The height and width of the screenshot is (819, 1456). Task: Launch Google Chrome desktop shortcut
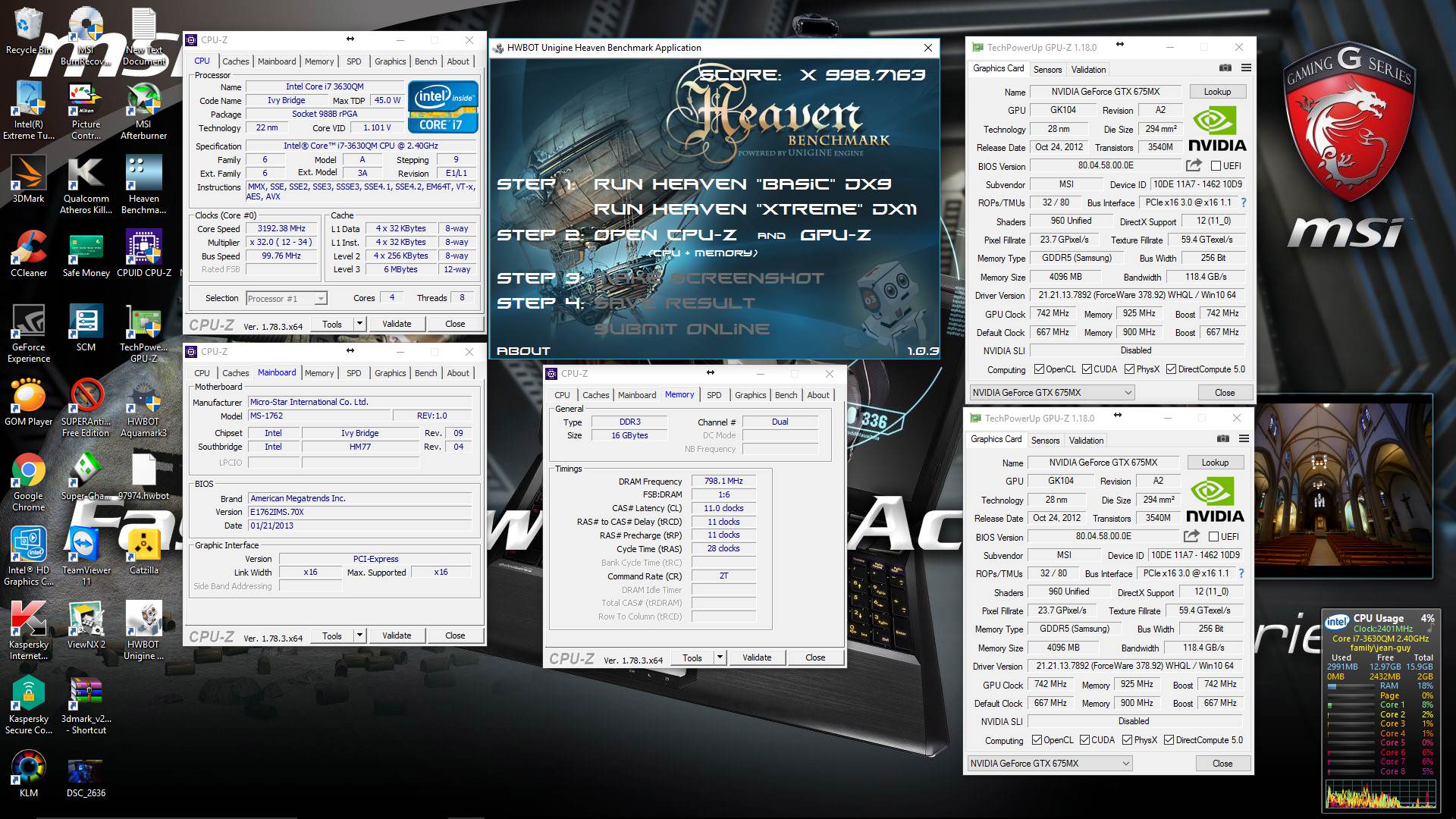pyautogui.click(x=28, y=482)
